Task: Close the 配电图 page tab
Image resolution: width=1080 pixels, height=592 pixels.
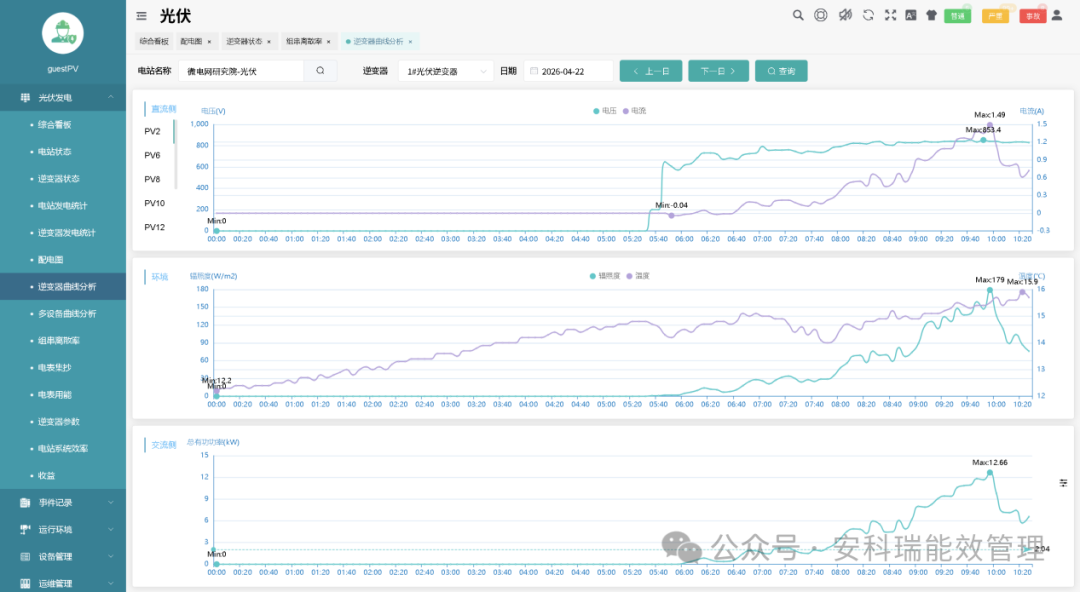Action: [x=209, y=41]
